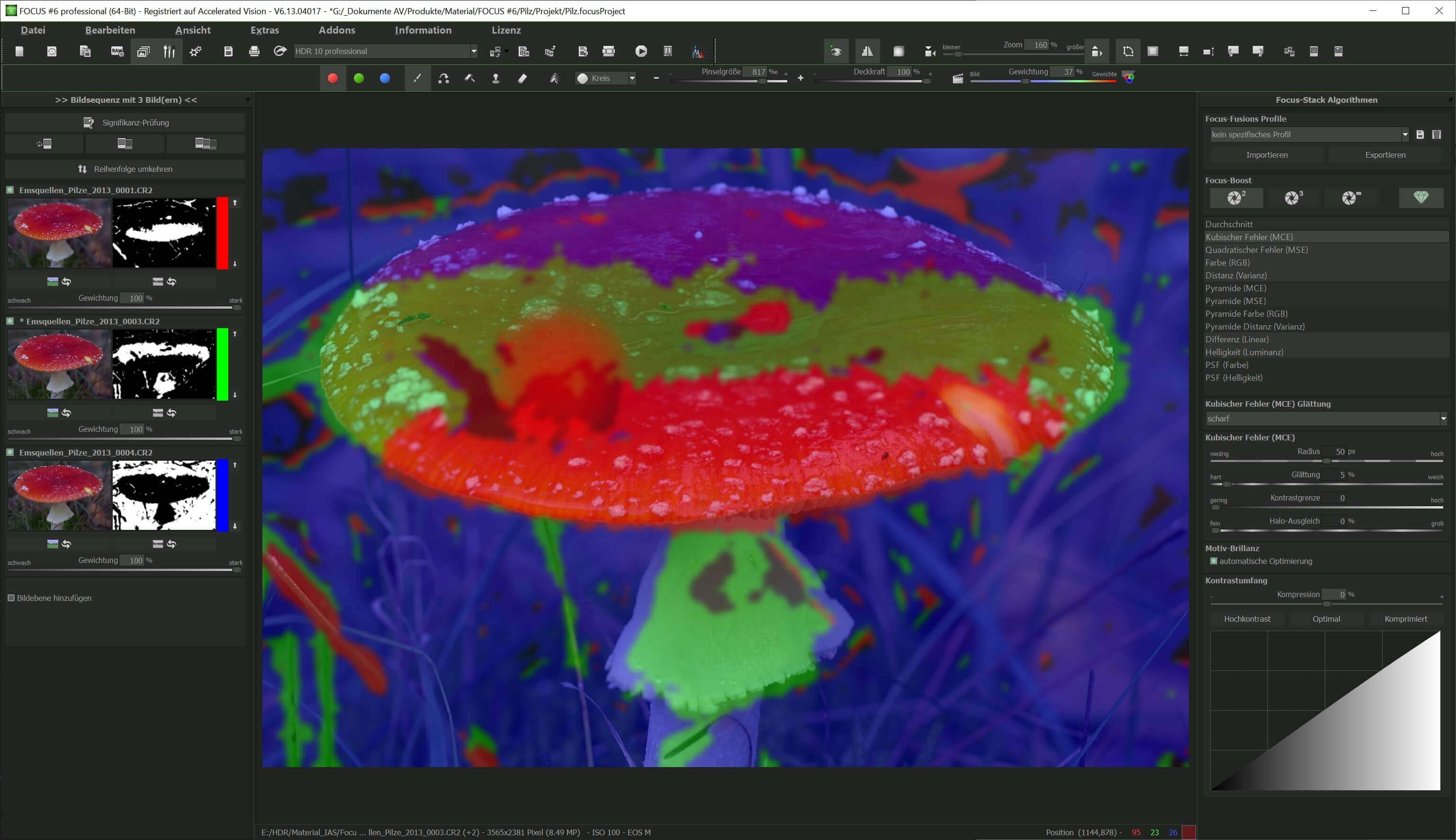Open the Addons menu
Screen dimensions: 1456x840
[336, 30]
